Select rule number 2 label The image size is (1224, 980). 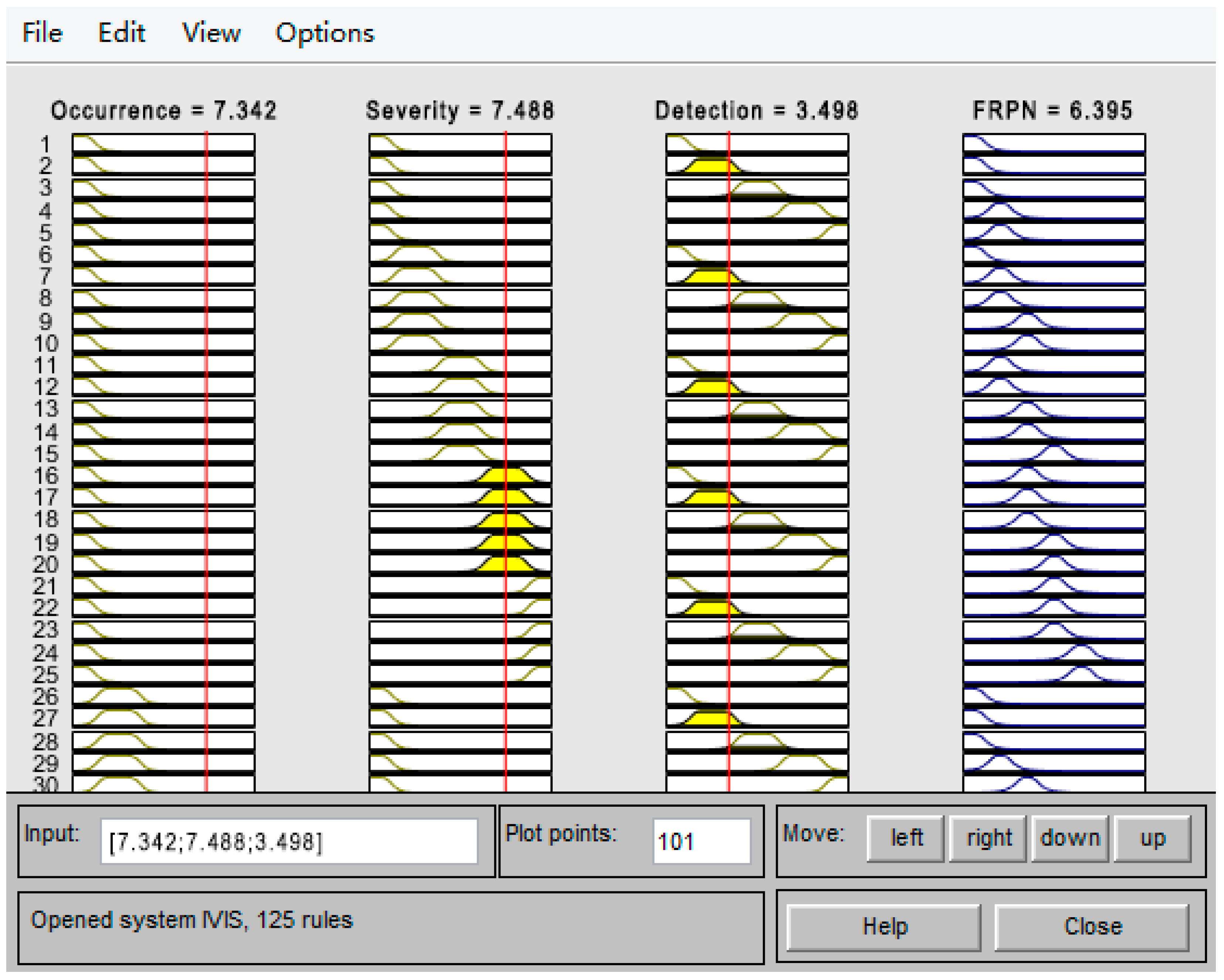click(45, 166)
